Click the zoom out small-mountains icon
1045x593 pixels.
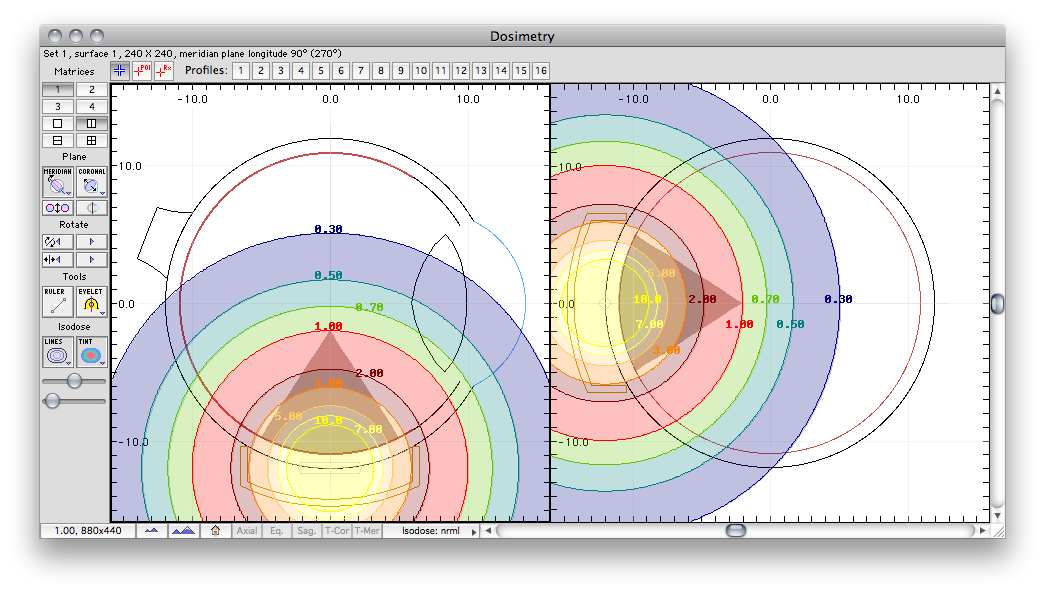tap(152, 531)
